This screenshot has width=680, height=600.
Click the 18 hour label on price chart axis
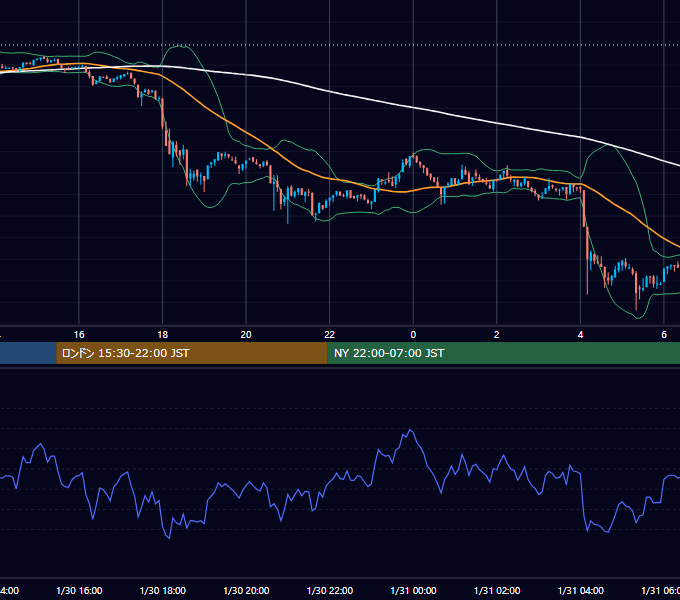click(x=163, y=335)
